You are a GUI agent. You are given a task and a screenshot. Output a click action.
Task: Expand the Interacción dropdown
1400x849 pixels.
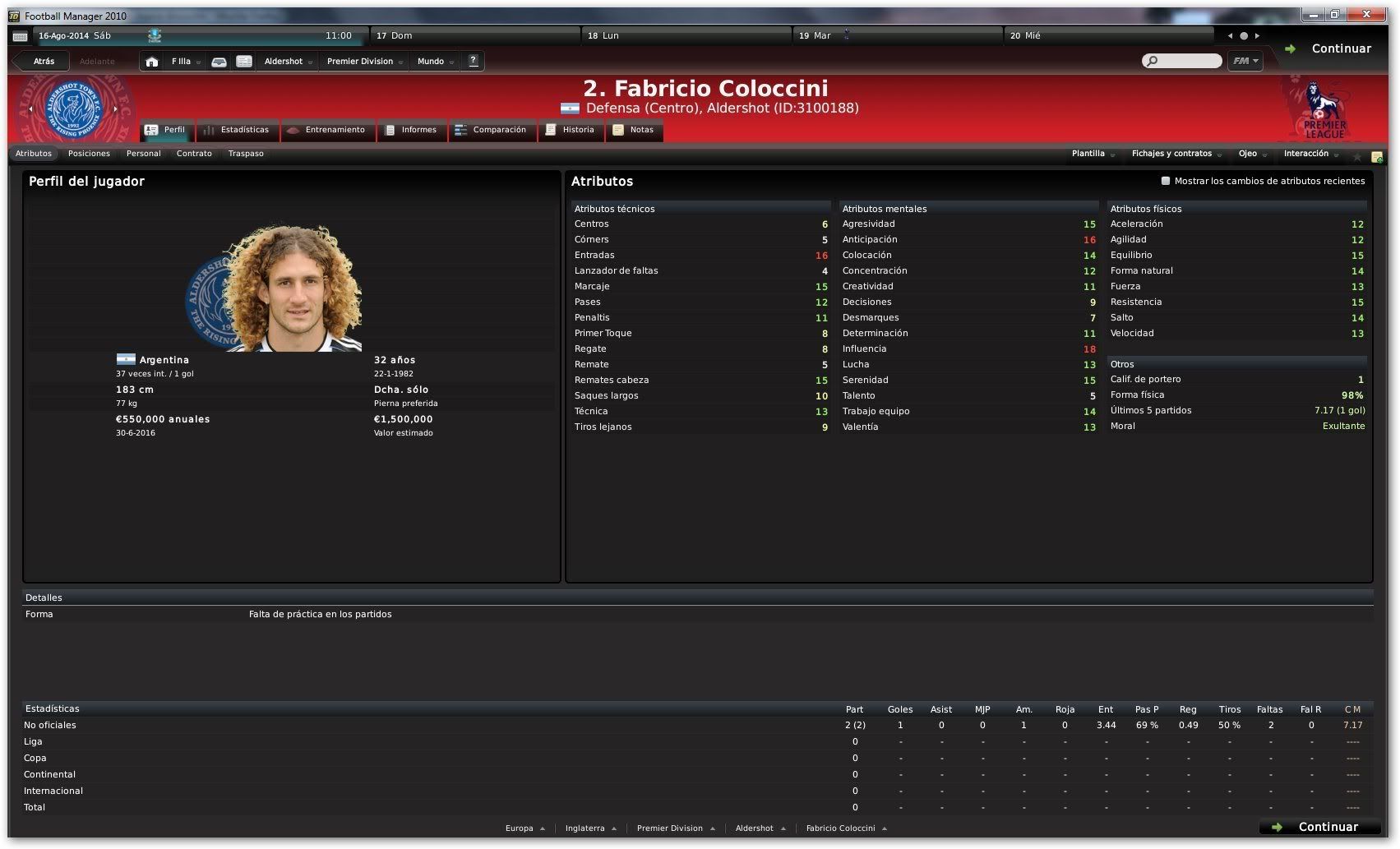pos(1311,154)
